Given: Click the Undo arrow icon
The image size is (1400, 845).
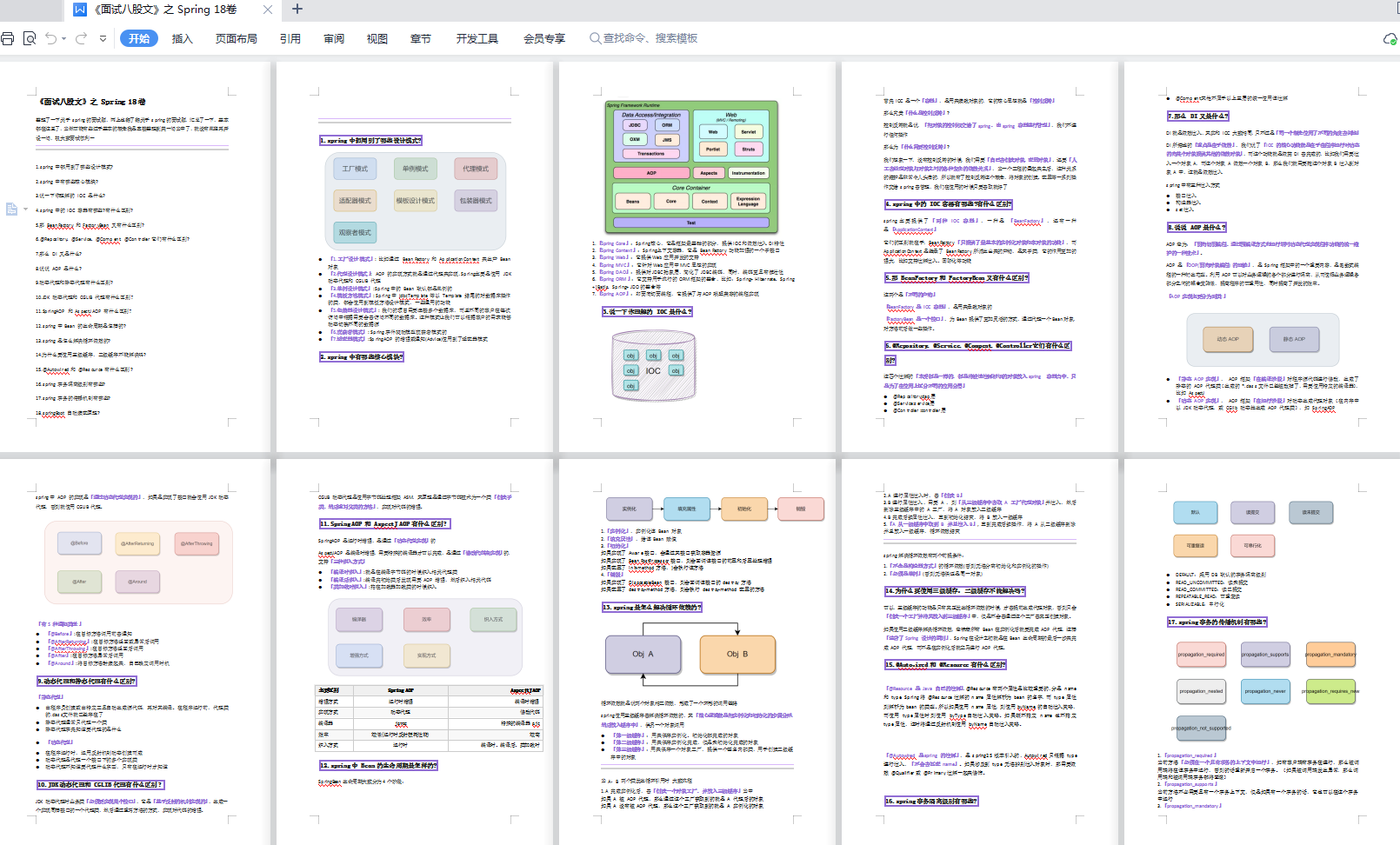Looking at the screenshot, I should [x=50, y=38].
